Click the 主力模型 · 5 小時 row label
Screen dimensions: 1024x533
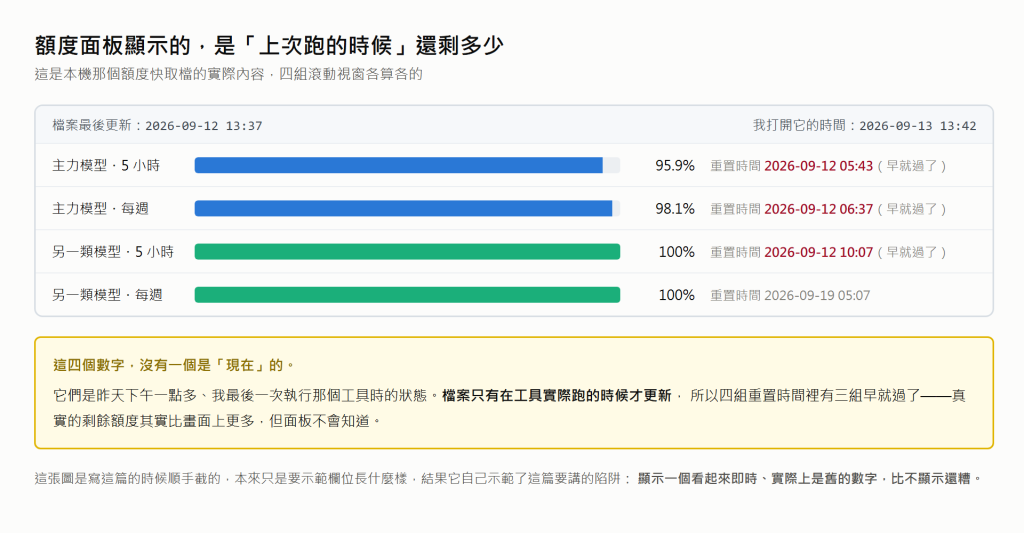click(106, 165)
